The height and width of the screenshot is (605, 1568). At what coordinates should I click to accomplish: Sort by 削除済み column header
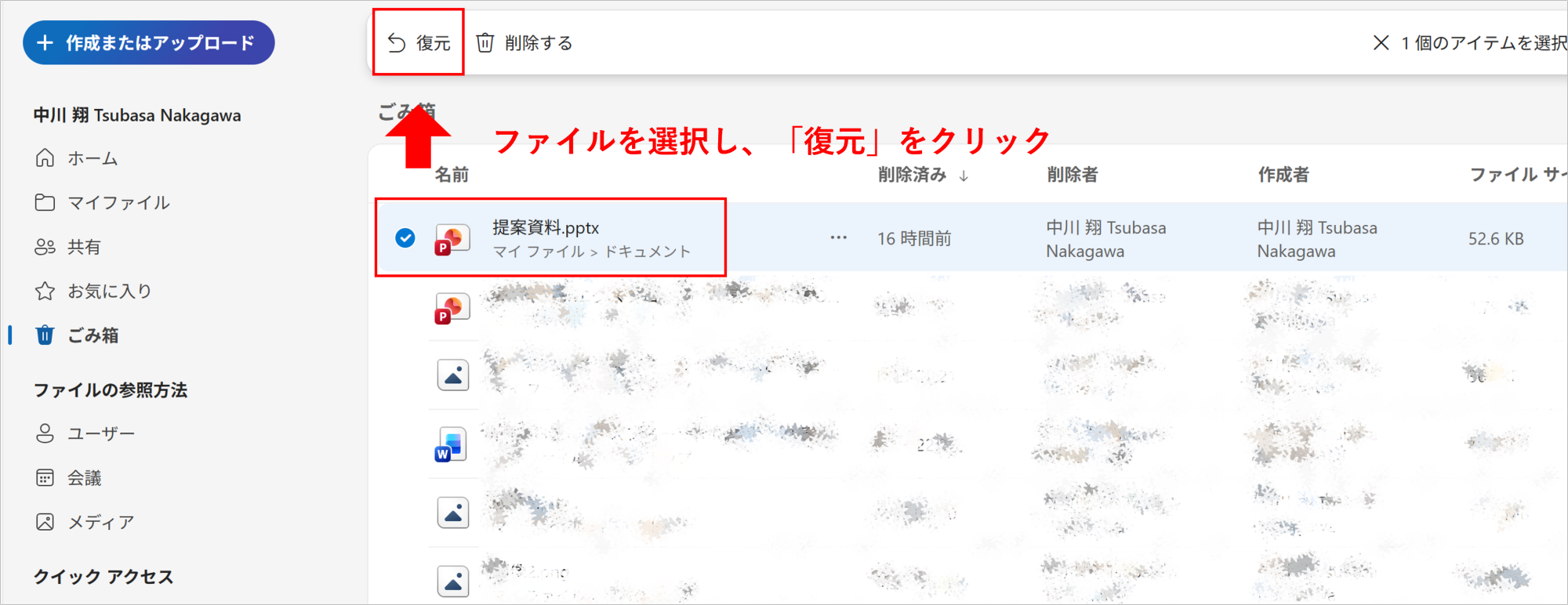(912, 175)
